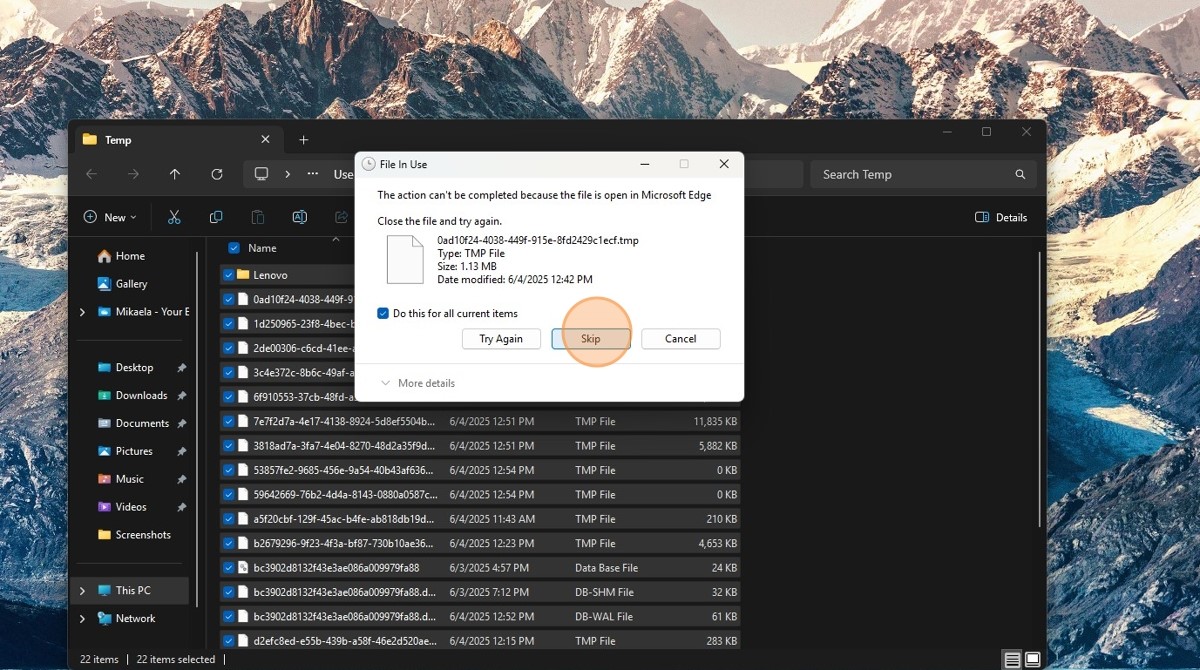Click the Search Temp input field
1200x670 pixels.
[910, 174]
